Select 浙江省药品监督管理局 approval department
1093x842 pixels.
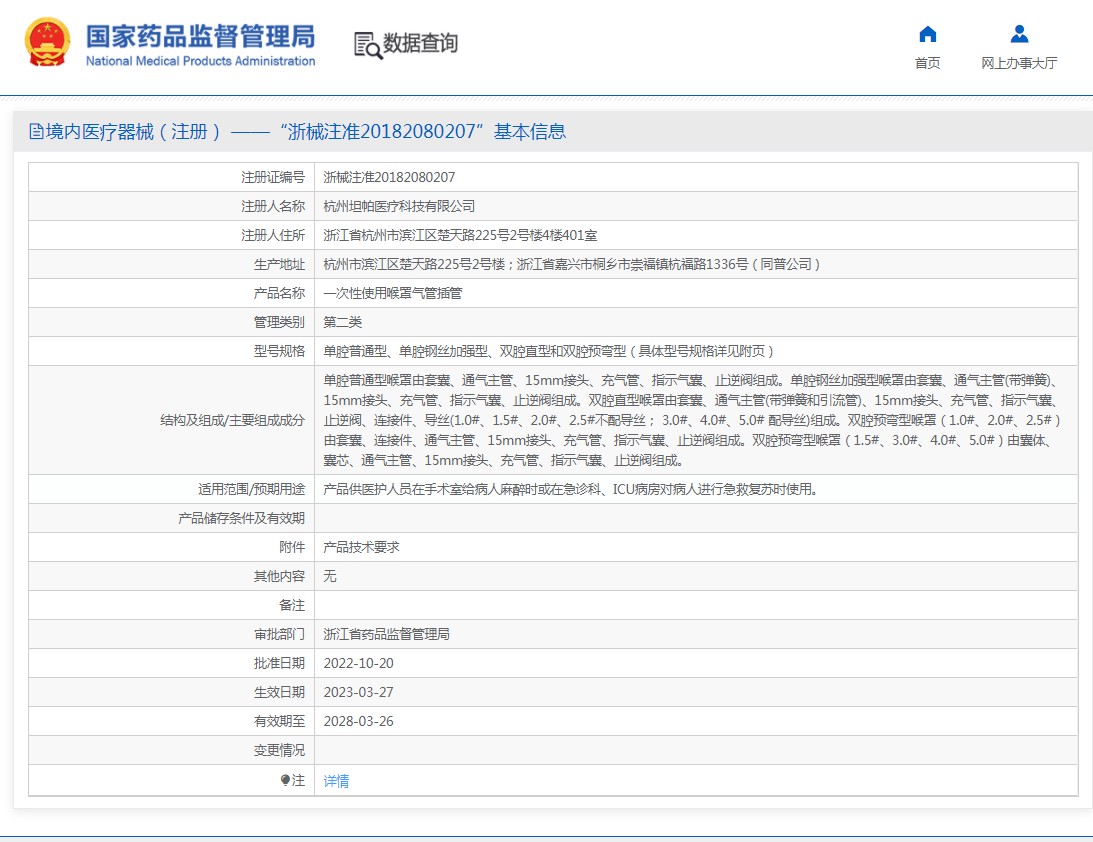click(x=386, y=634)
